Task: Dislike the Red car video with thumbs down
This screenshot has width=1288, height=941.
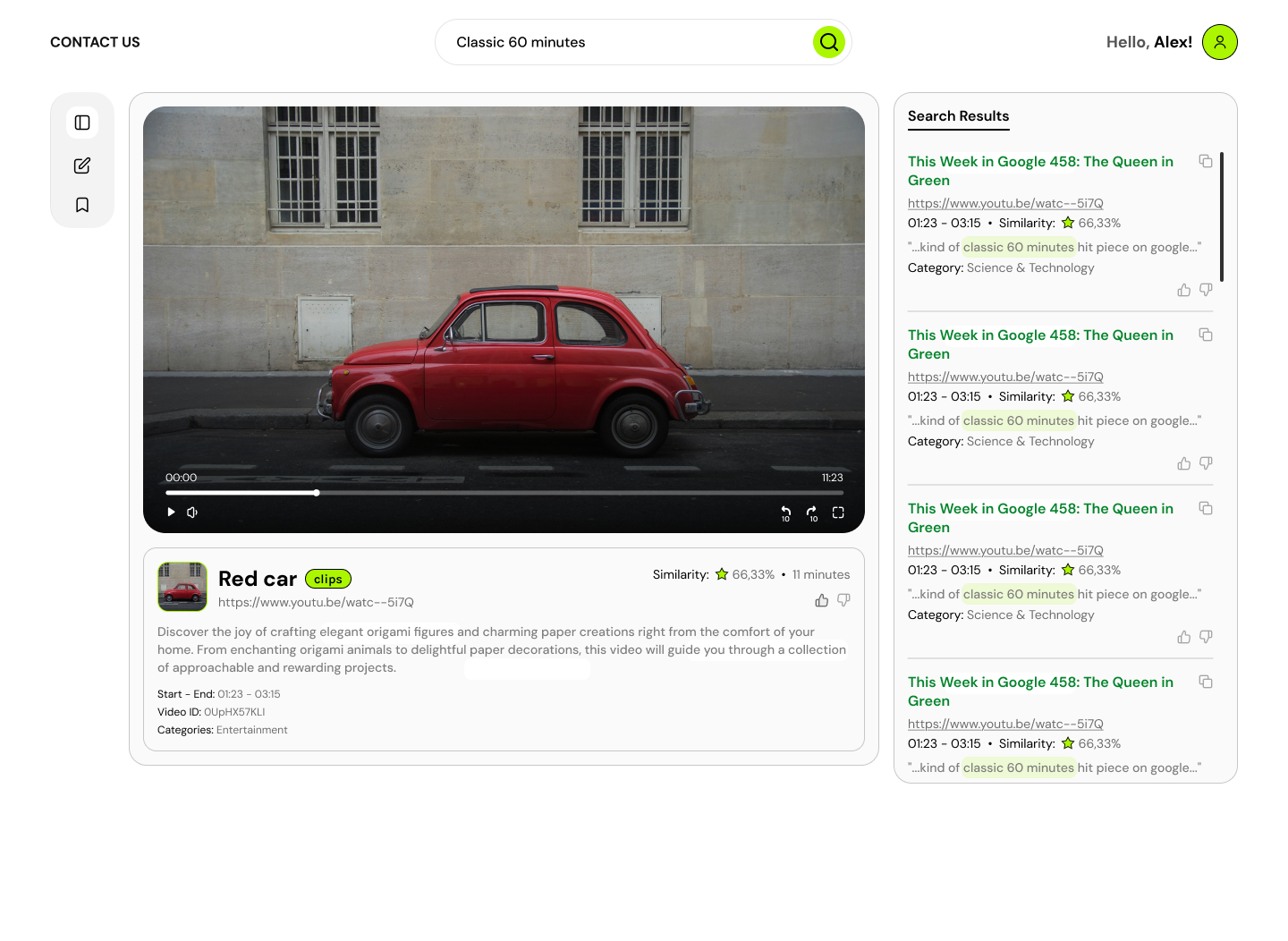Action: click(843, 600)
